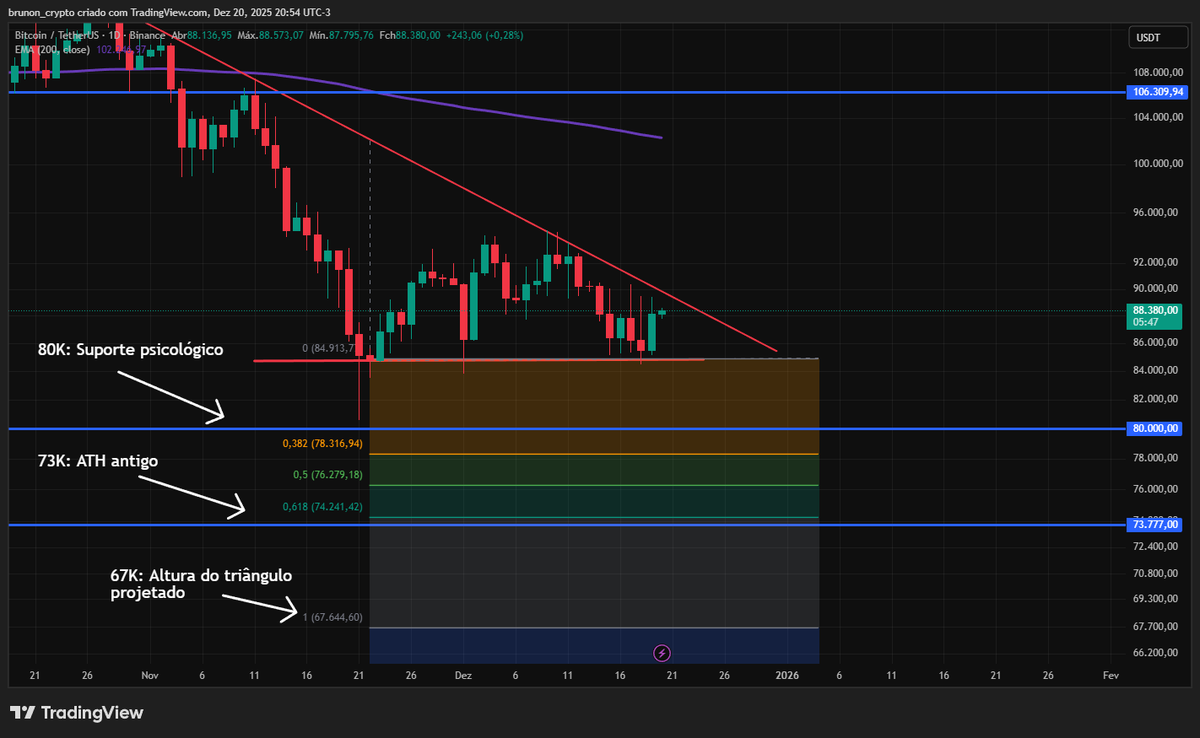Screen dimensions: 1200x738
Task: Click the purple lightning bolt event icon
Action: click(661, 653)
